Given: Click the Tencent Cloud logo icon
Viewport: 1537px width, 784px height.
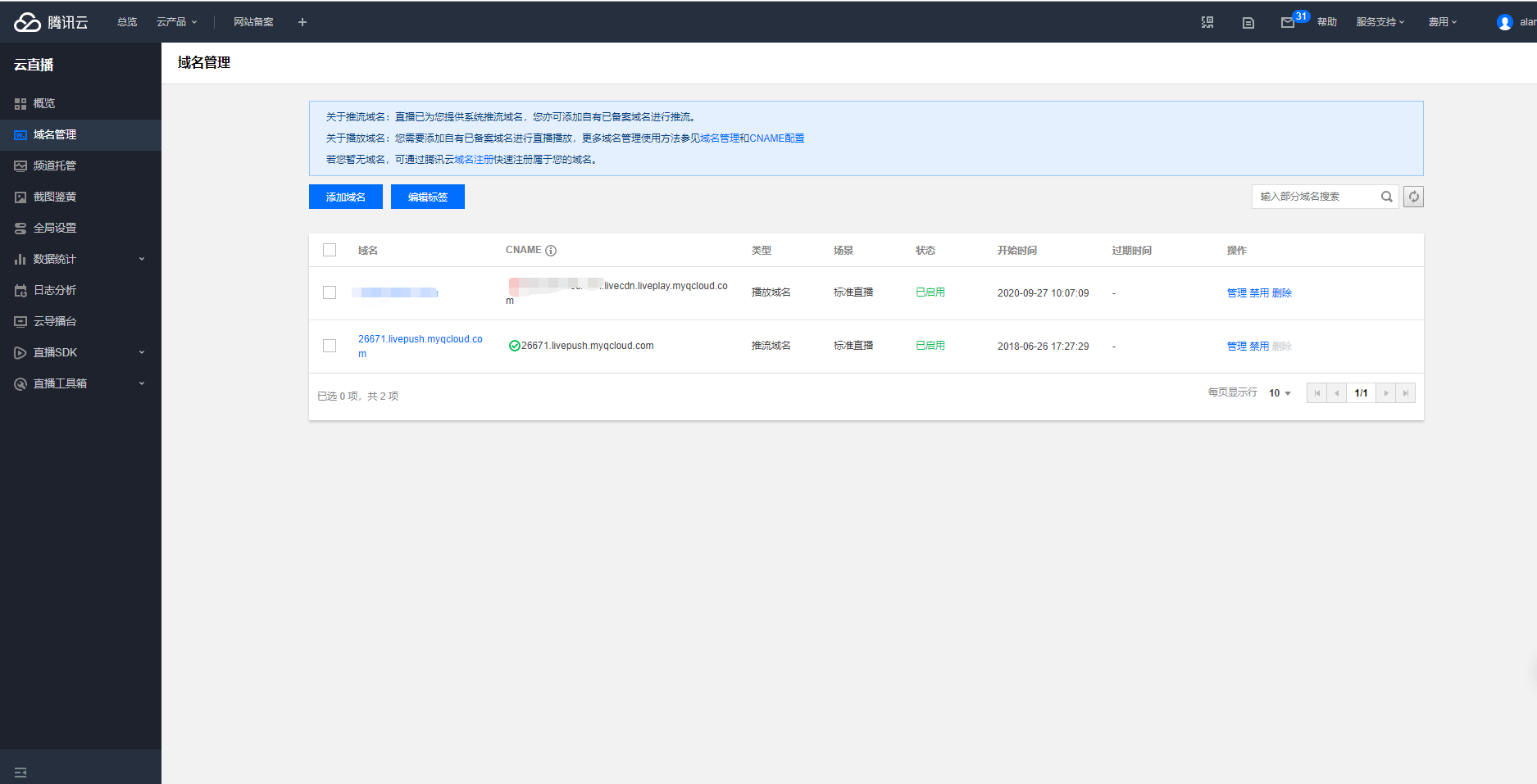Looking at the screenshot, I should tap(27, 22).
